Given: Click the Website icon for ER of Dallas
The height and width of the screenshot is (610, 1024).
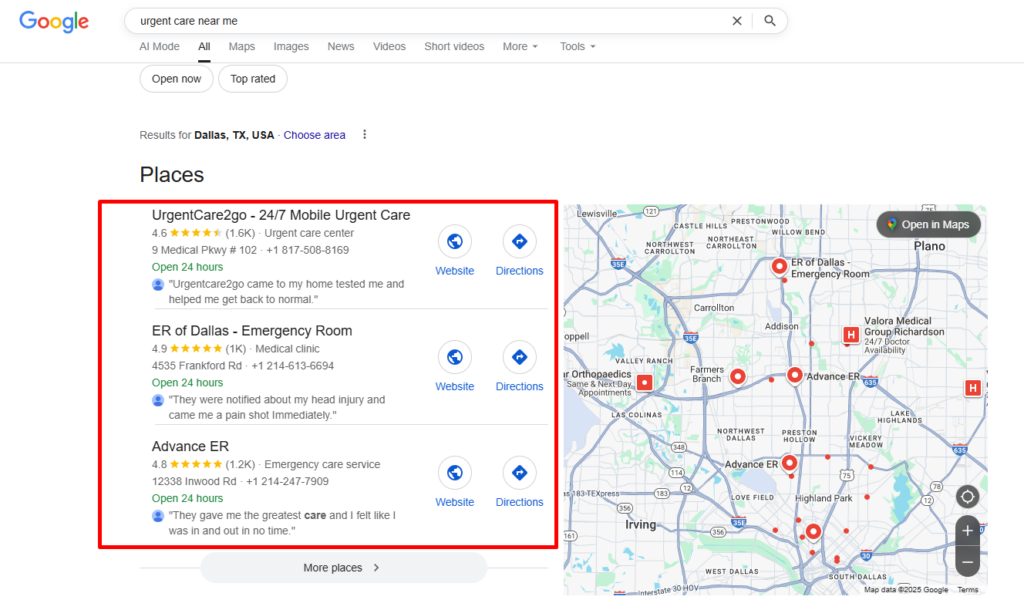Looking at the screenshot, I should 455,357.
